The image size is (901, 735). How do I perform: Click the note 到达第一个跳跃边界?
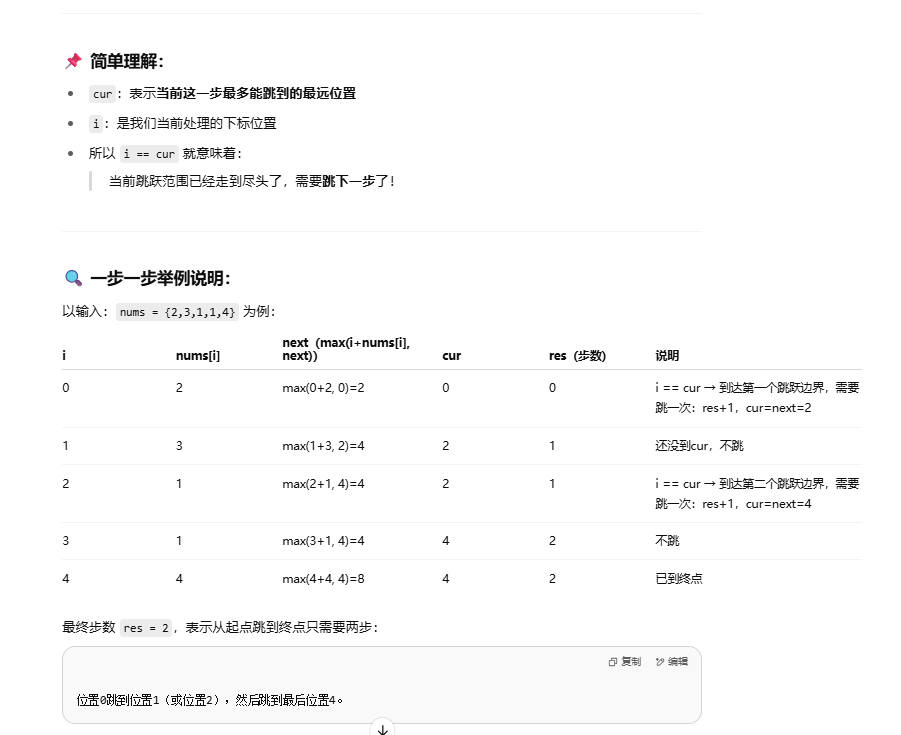point(773,388)
